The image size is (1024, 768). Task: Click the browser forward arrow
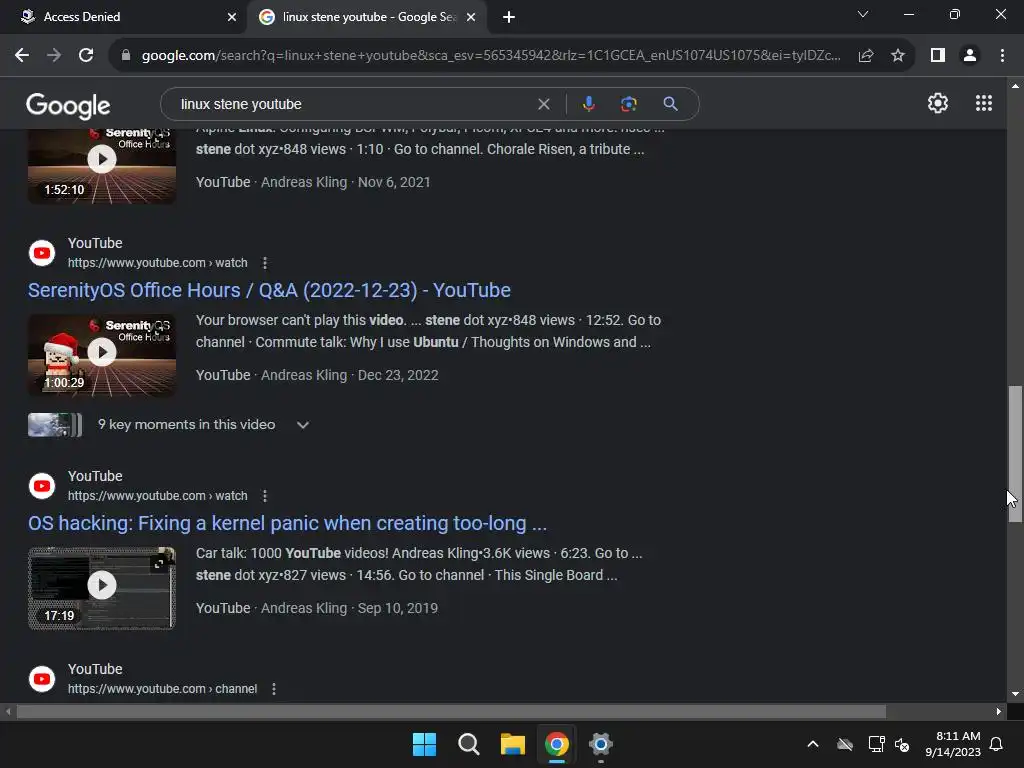pos(54,56)
